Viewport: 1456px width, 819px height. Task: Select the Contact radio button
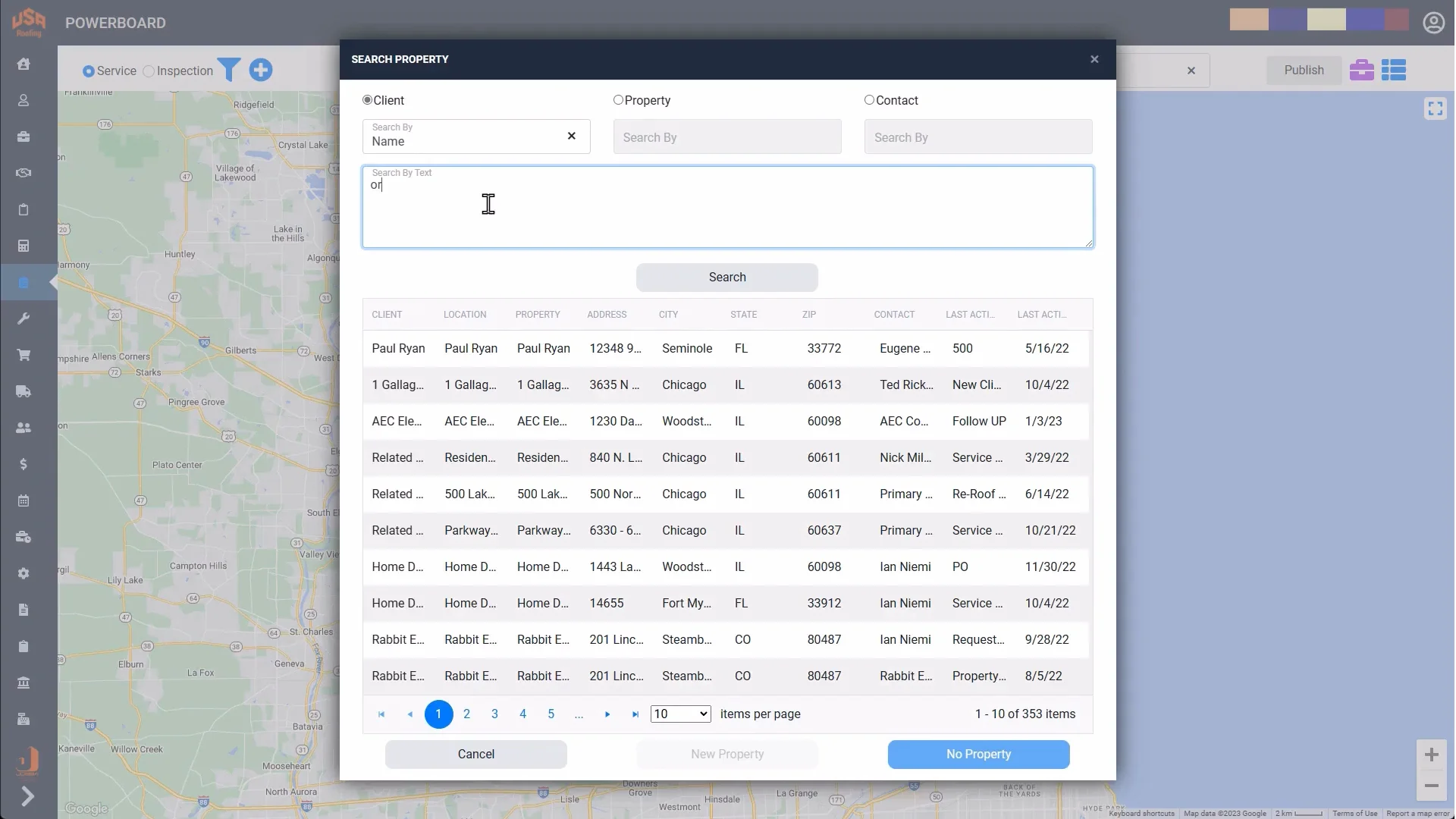click(869, 99)
